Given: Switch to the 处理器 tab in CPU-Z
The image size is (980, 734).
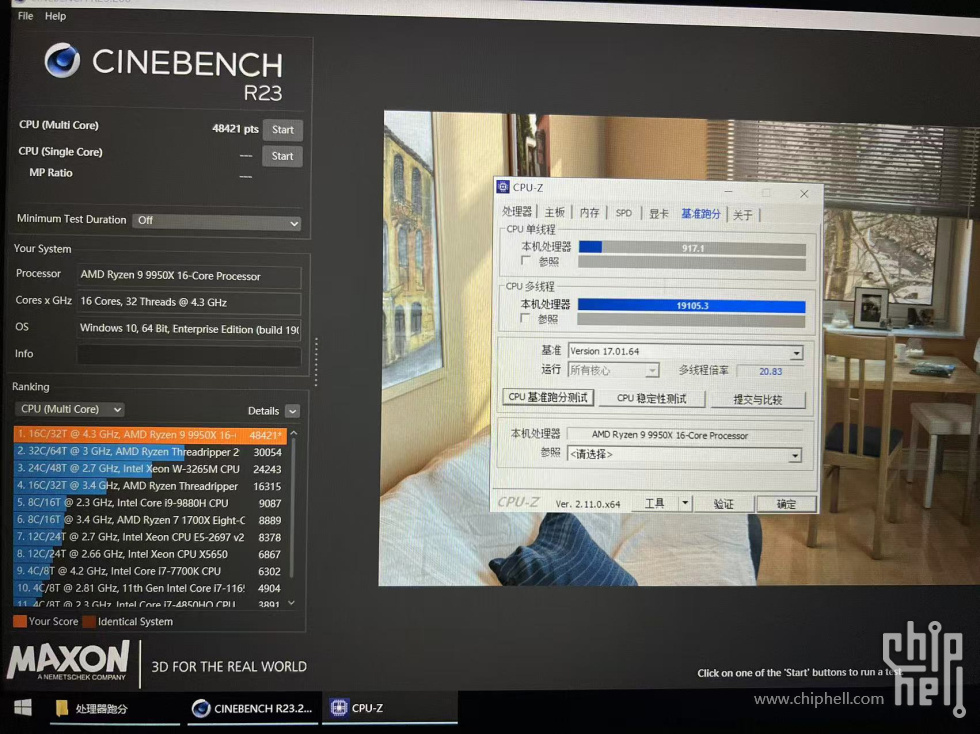Looking at the screenshot, I should [x=517, y=212].
